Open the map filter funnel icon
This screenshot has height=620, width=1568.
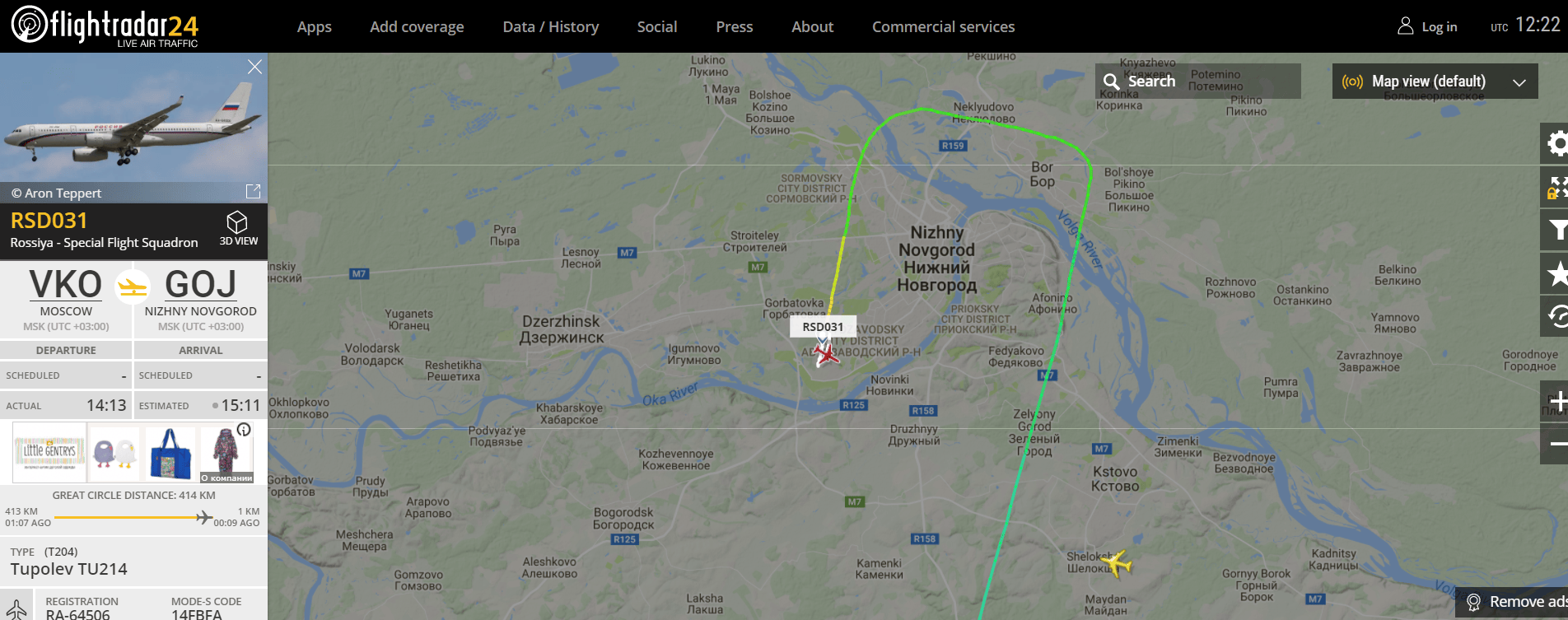tap(1556, 230)
